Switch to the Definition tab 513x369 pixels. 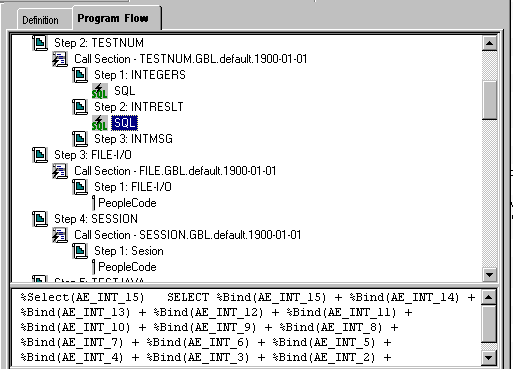click(40, 20)
